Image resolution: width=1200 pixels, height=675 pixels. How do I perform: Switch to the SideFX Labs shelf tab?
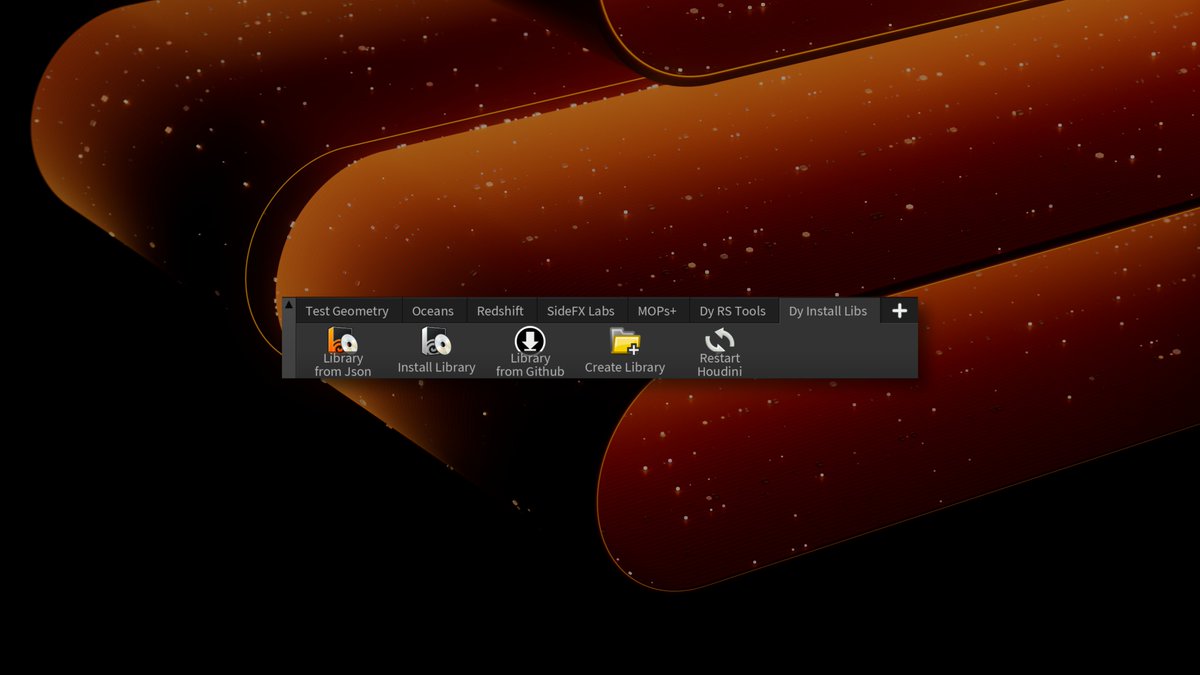(582, 310)
